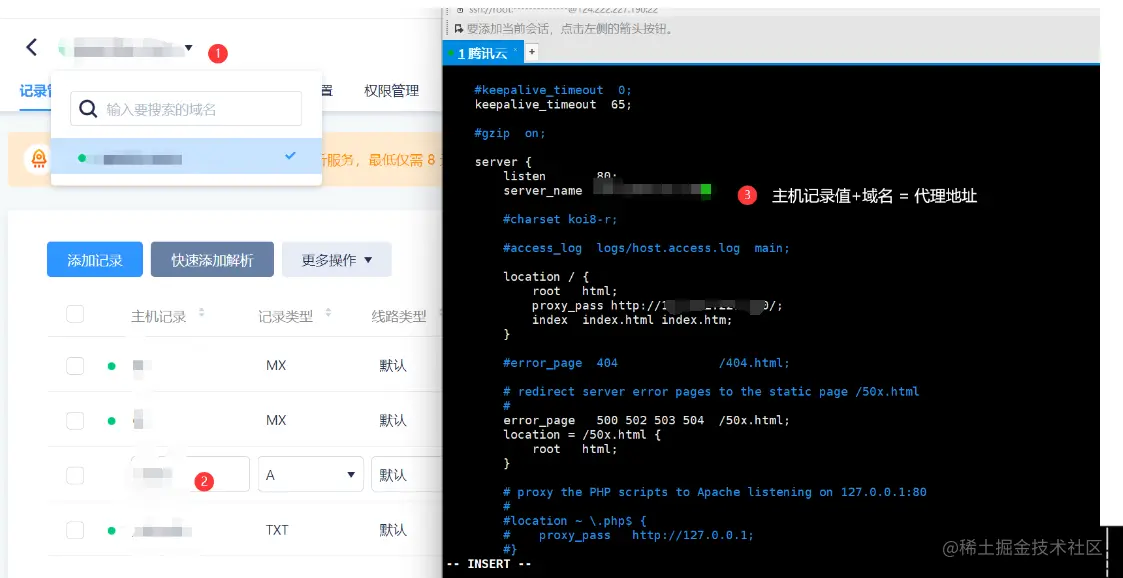This screenshot has width=1123, height=578.
Task: Click the 默认 line type field in edit row
Action: pyautogui.click(x=406, y=474)
